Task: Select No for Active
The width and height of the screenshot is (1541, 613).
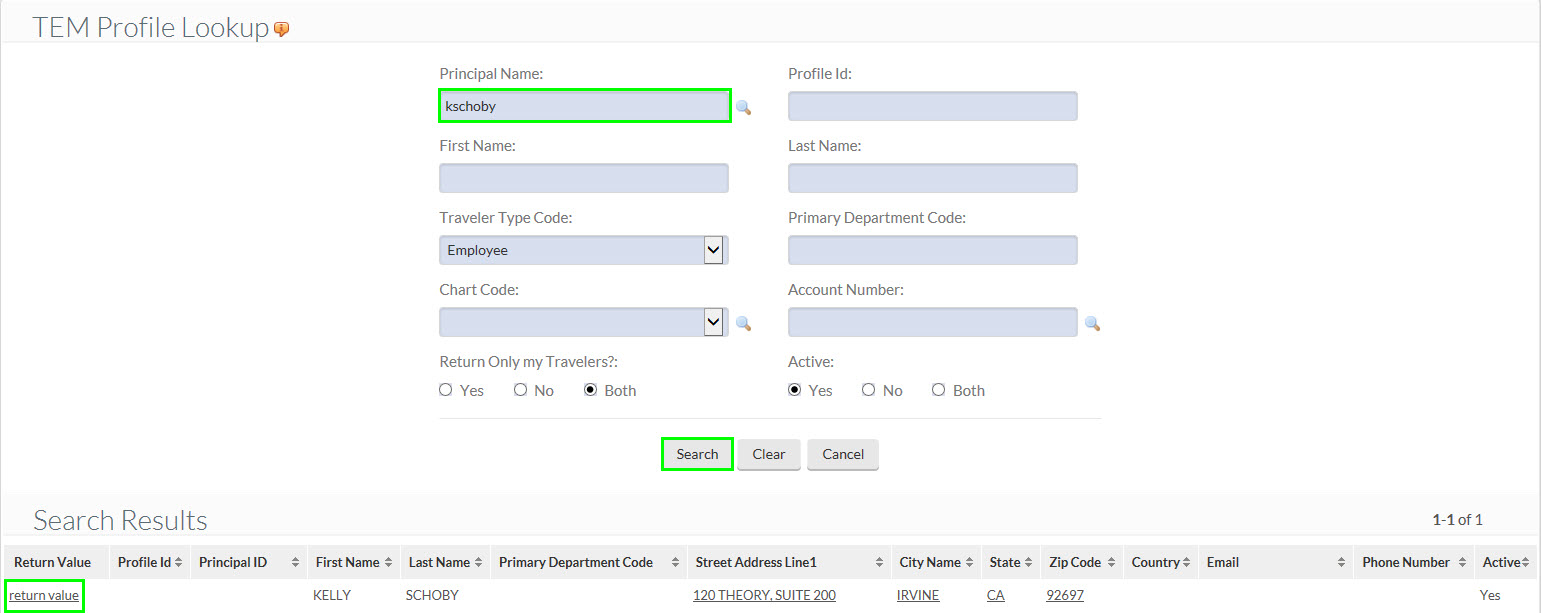Action: 869,390
